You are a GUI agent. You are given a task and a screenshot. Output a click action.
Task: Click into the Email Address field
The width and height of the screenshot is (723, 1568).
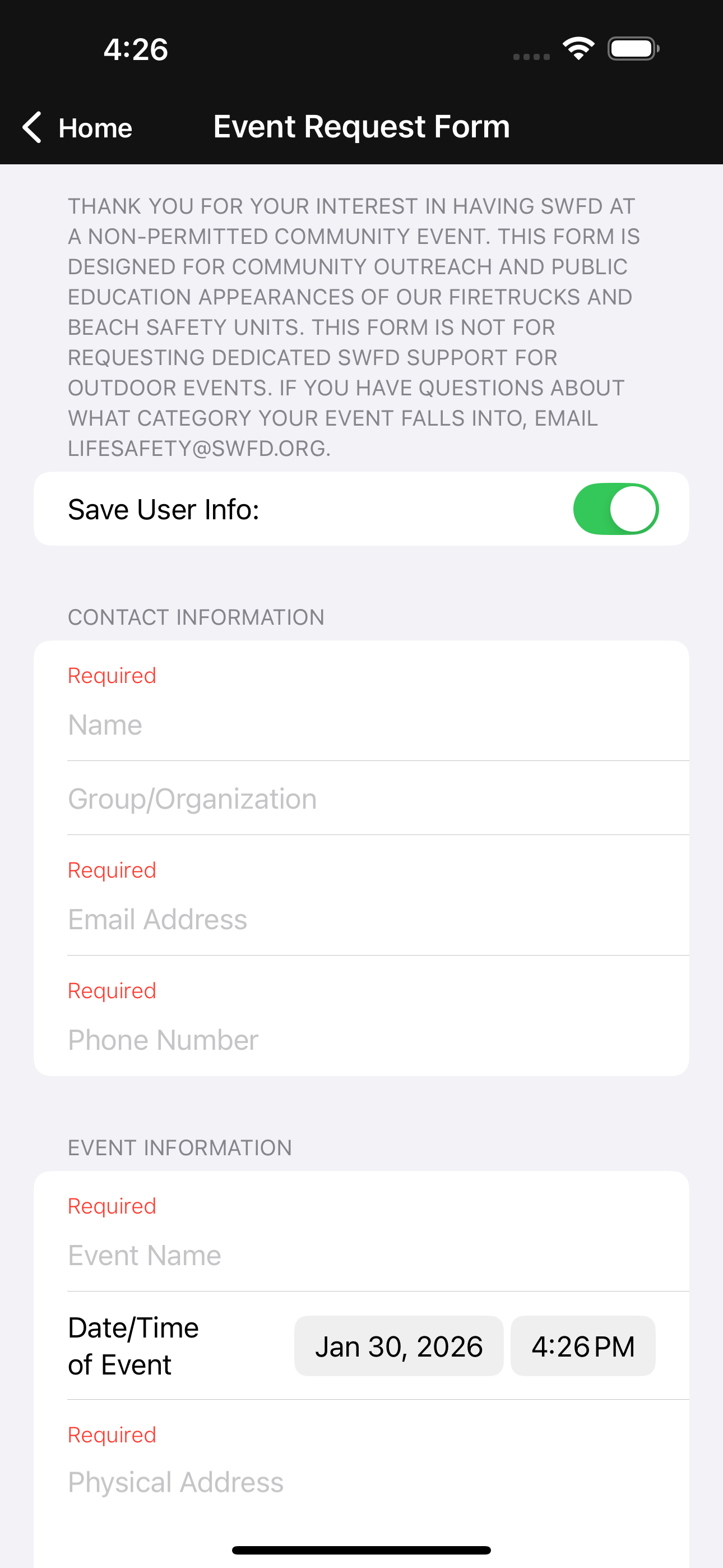(x=377, y=919)
